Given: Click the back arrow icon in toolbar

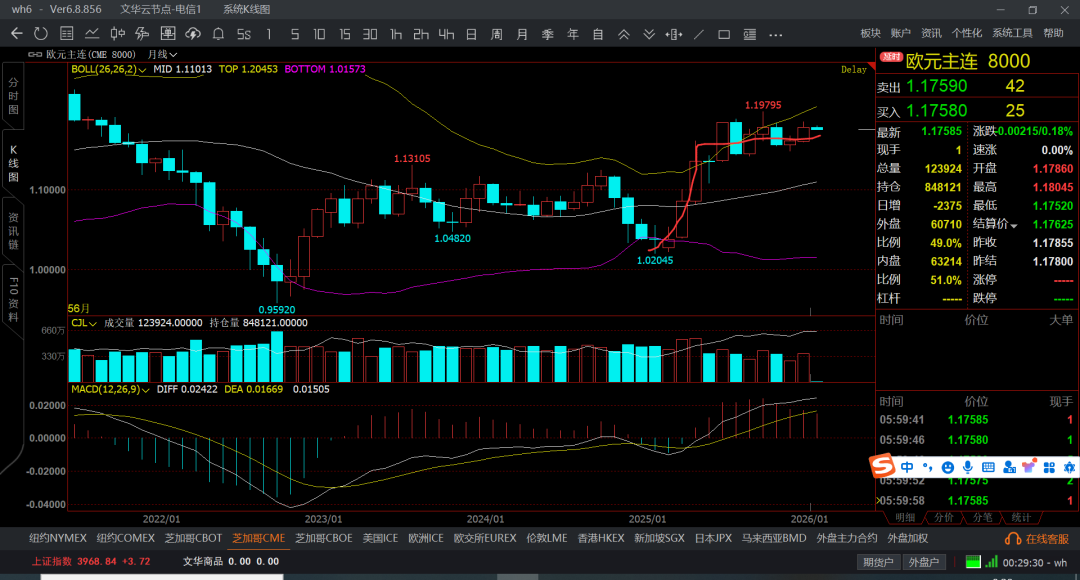Looking at the screenshot, I should pyautogui.click(x=16, y=34).
